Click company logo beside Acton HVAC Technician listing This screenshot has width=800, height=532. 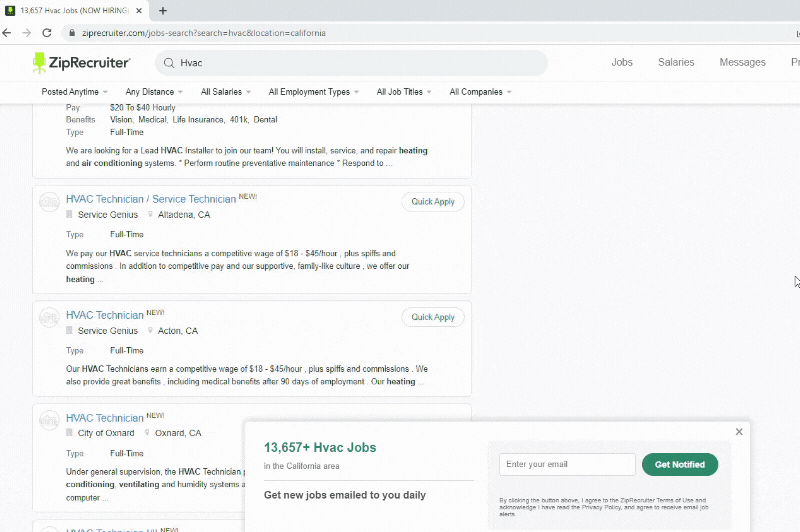click(49, 318)
